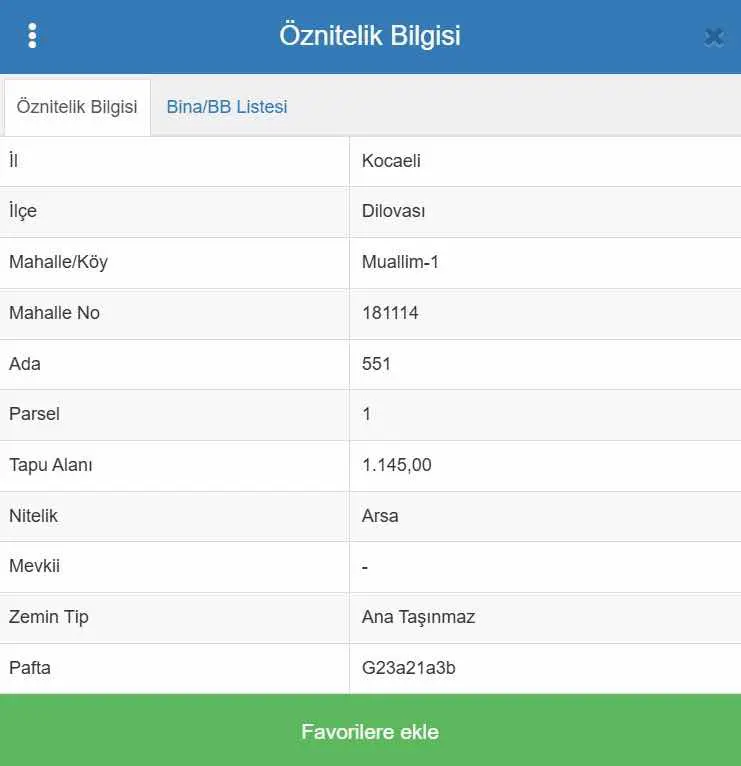
Task: Click the Nitelik value Arsa
Action: 380,515
